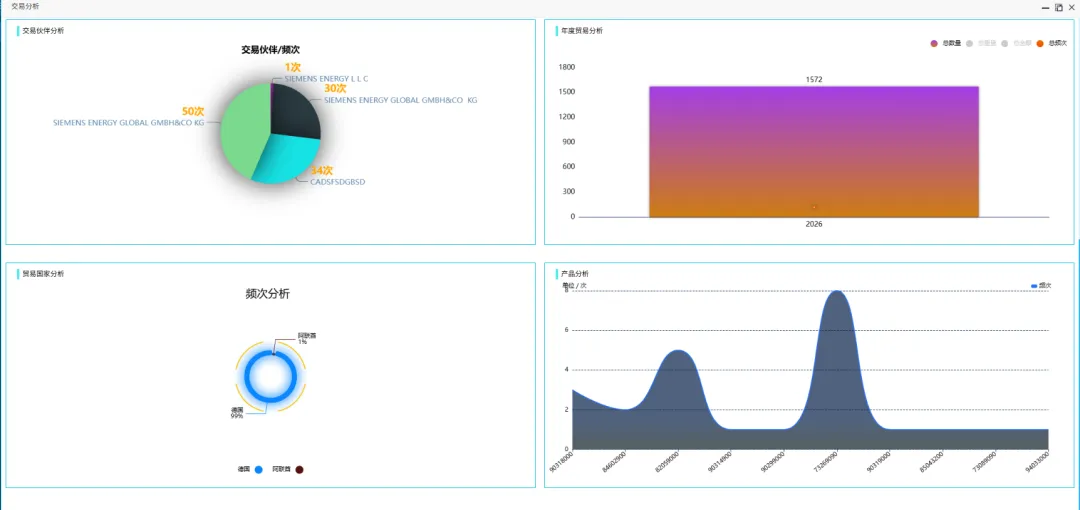Click the 产品分析 panel heading

point(575,274)
